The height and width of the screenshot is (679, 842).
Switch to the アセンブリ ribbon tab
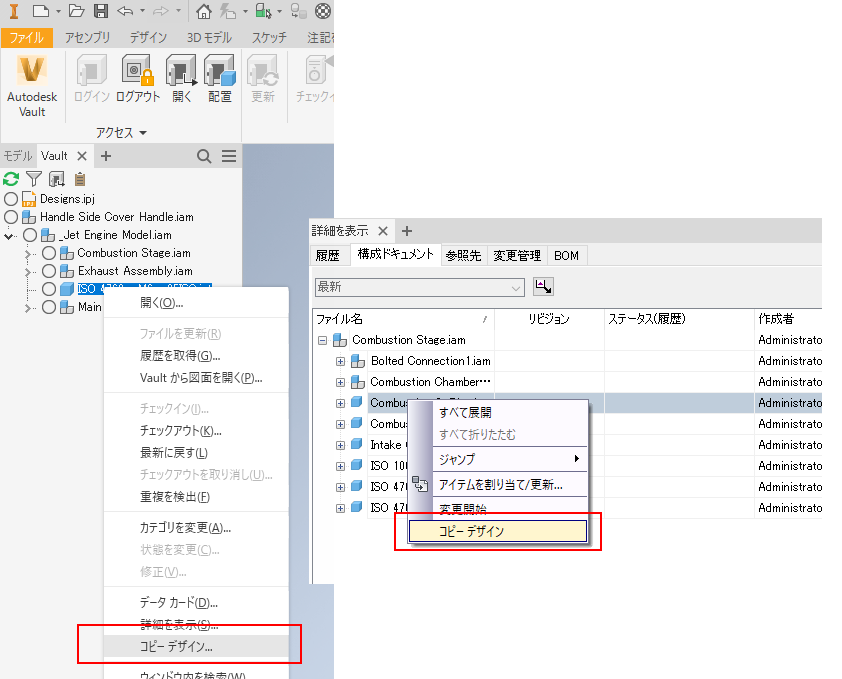coord(88,38)
